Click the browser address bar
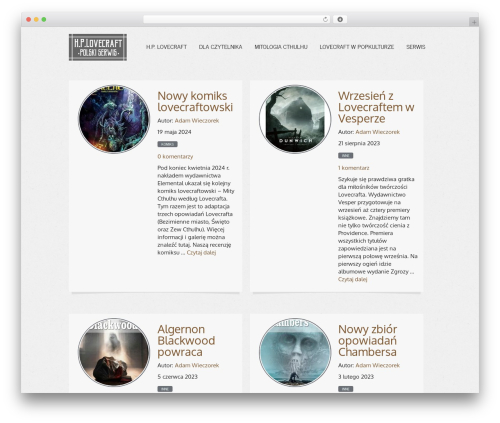This screenshot has width=500, height=423. coord(237,20)
